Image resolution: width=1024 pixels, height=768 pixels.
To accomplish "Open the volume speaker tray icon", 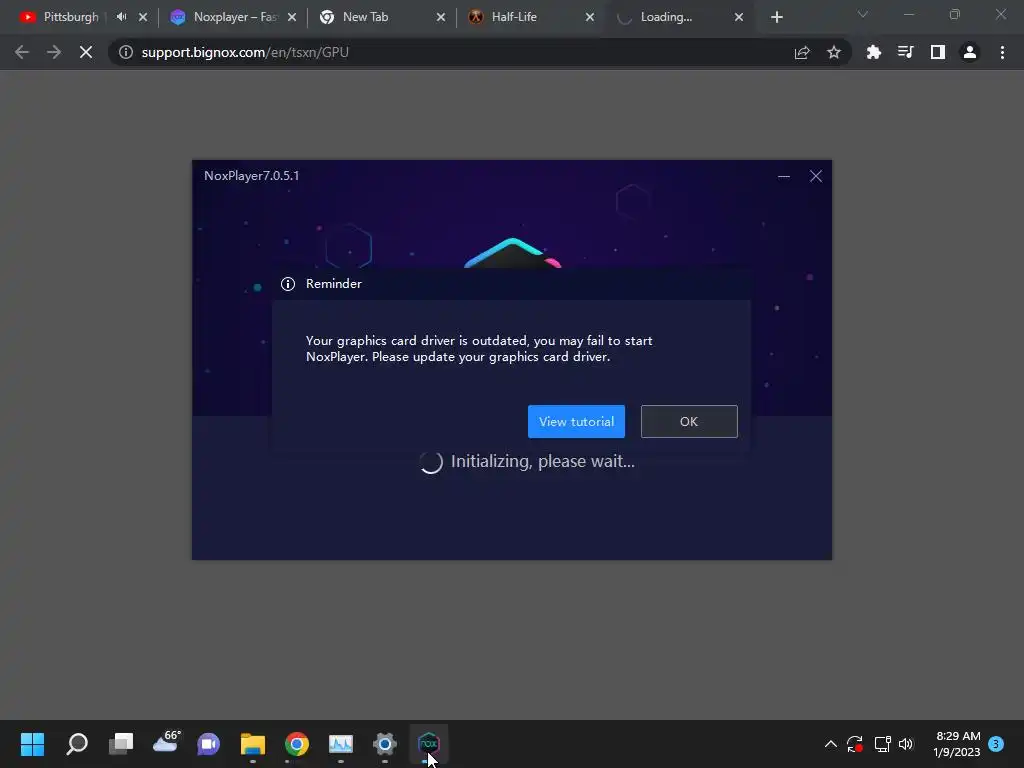I will [x=906, y=744].
